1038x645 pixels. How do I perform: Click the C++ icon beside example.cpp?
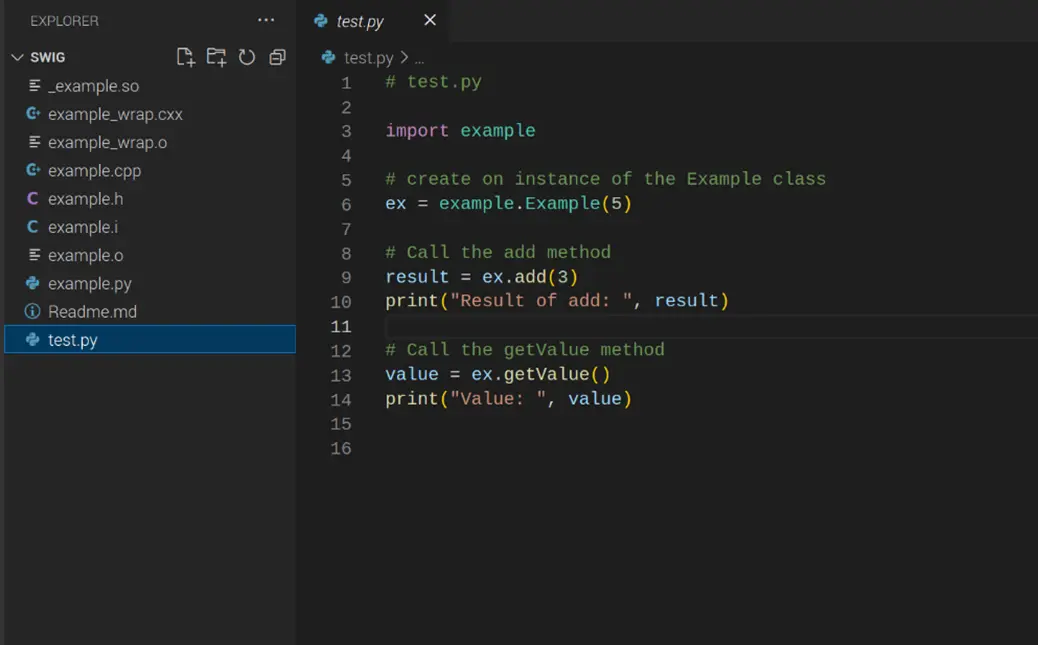pyautogui.click(x=33, y=170)
